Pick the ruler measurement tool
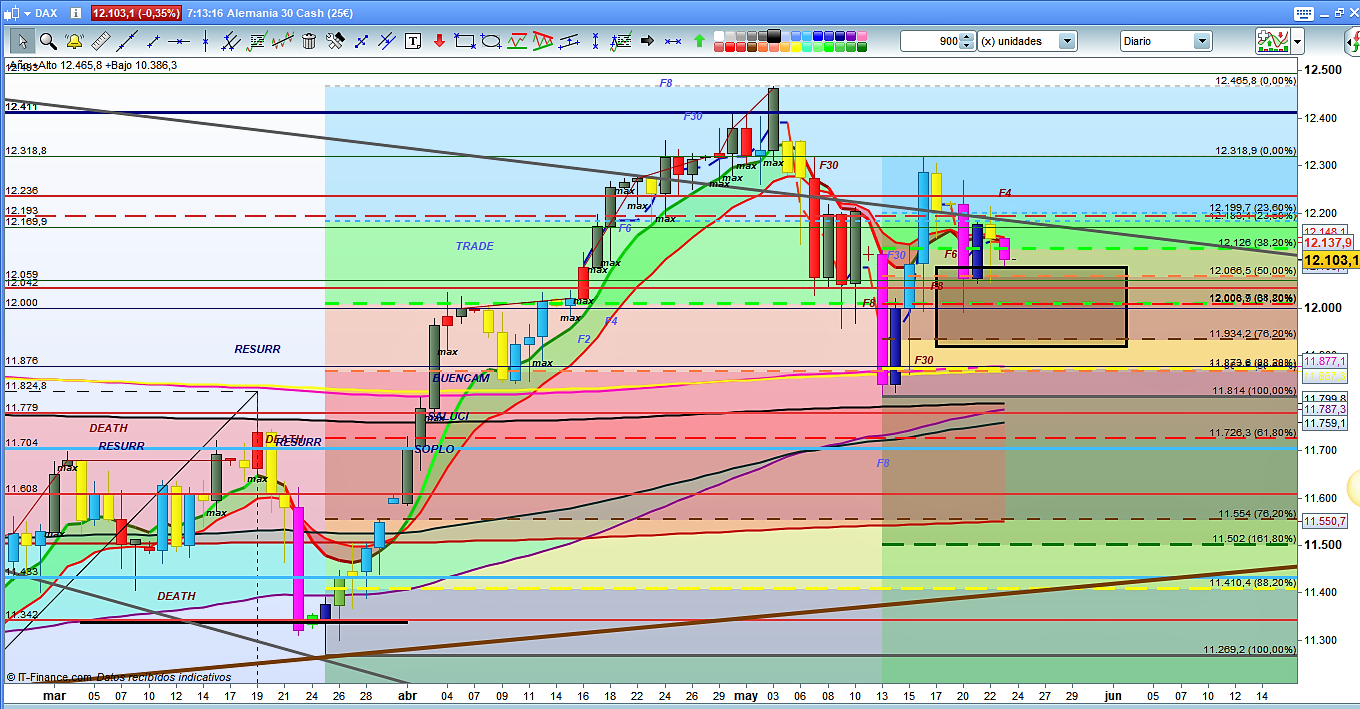Image resolution: width=1360 pixels, height=709 pixels. pos(100,41)
